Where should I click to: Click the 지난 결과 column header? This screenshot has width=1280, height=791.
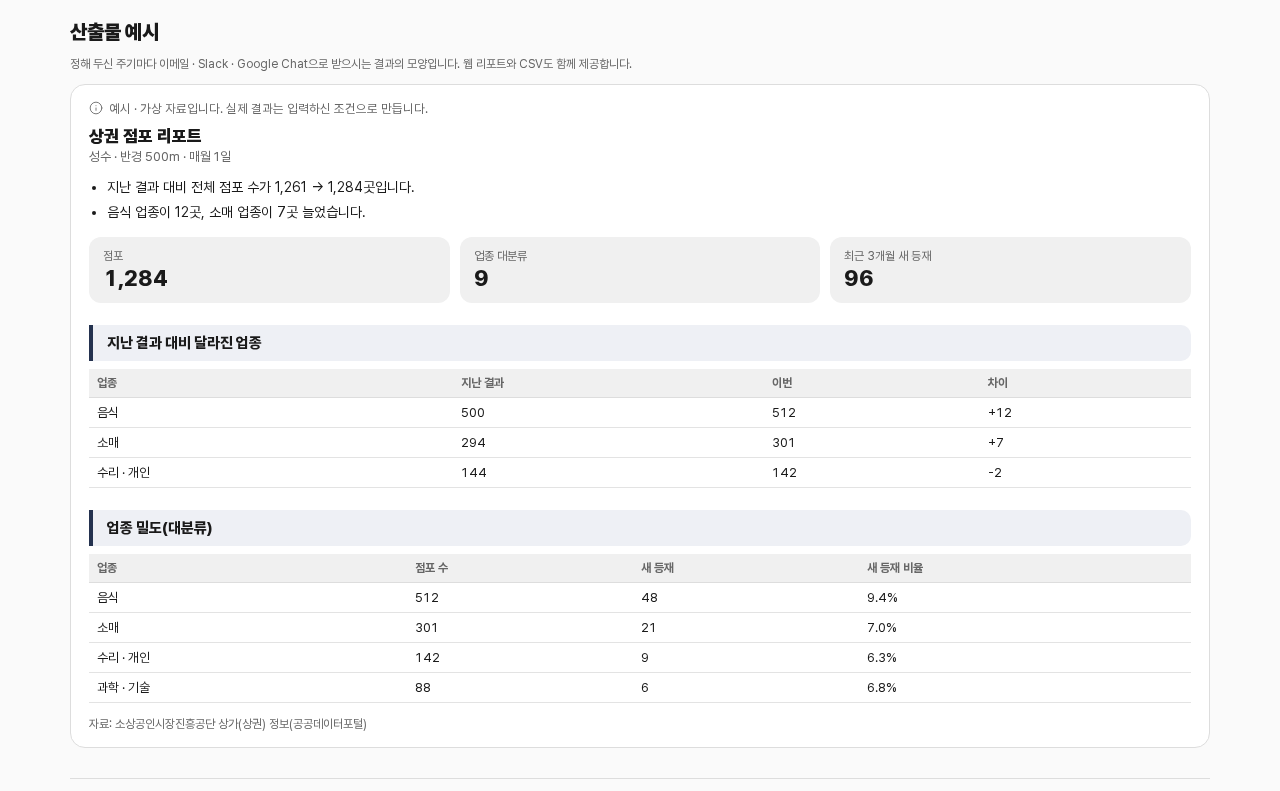click(482, 383)
